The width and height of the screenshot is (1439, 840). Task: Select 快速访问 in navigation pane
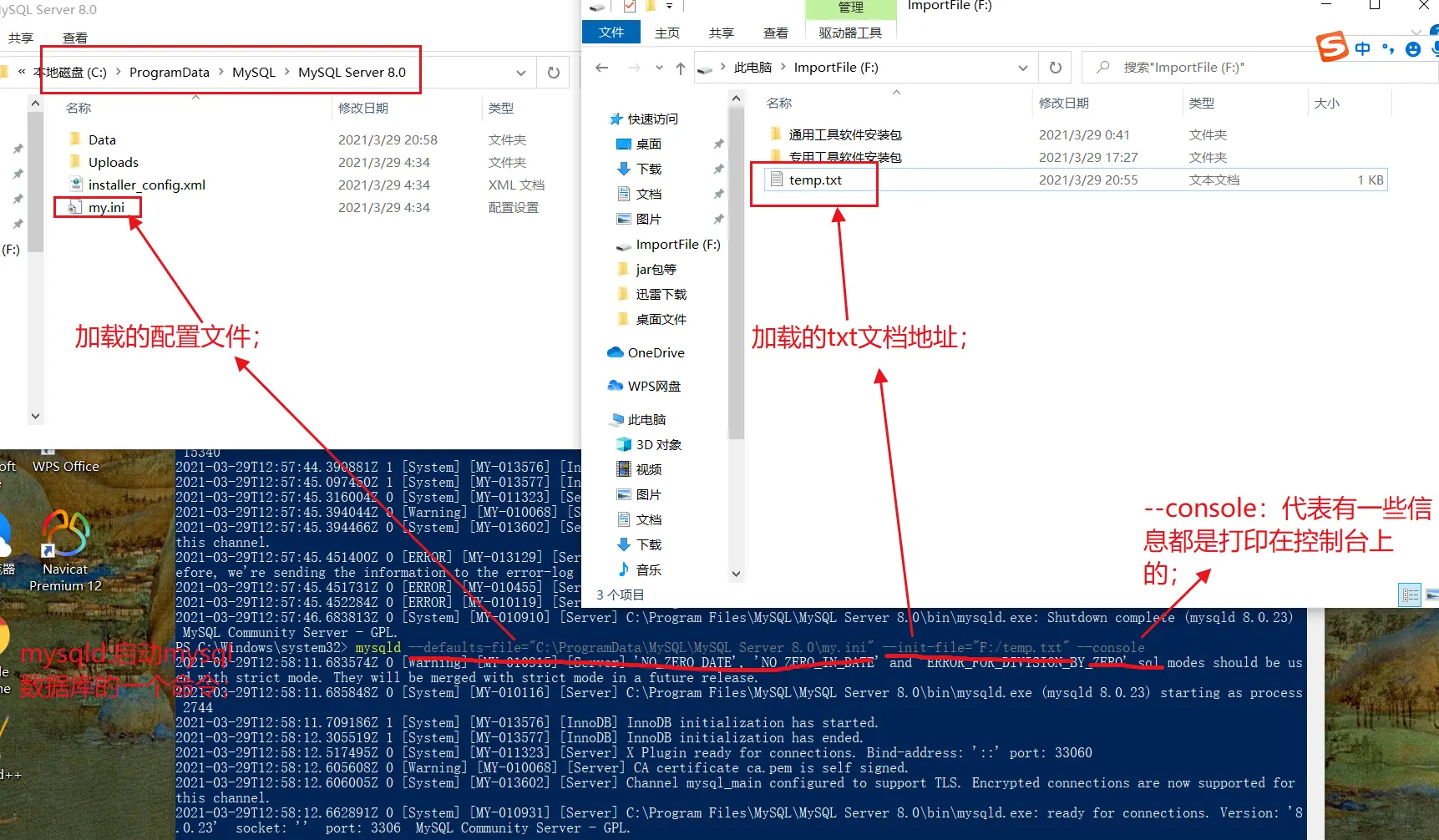point(644,119)
